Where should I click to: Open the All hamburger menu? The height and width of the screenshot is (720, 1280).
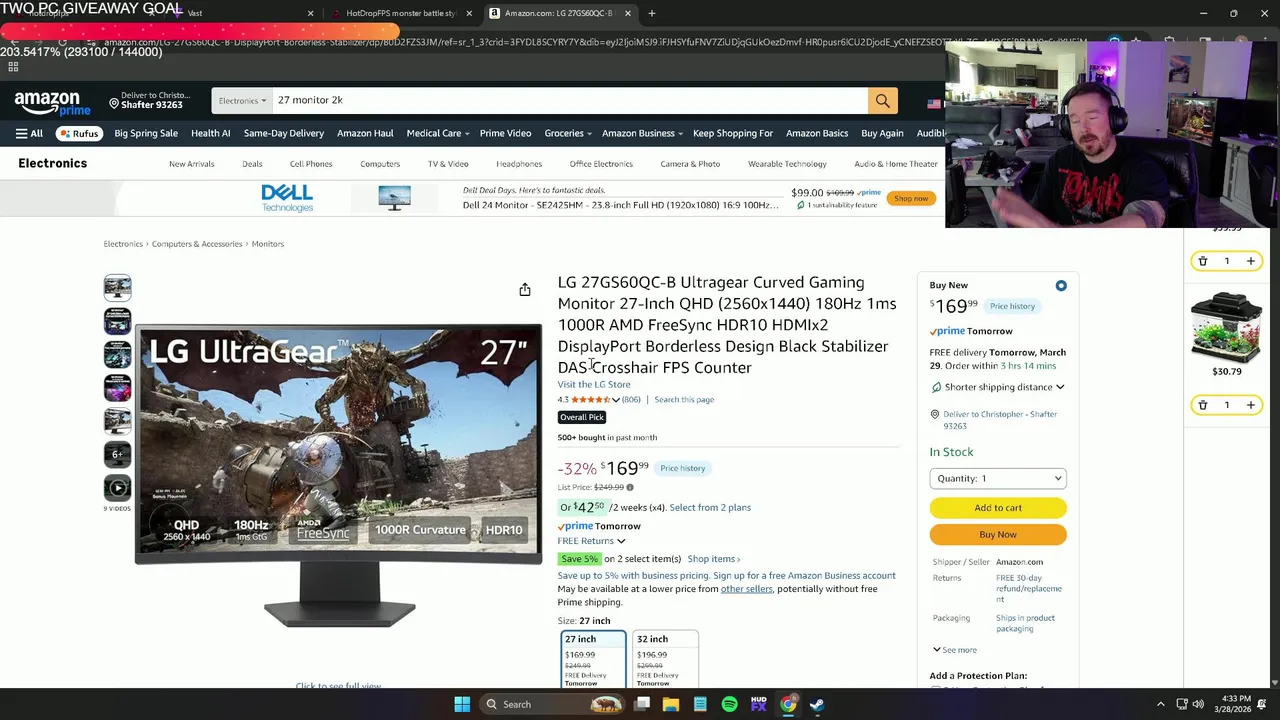pyautogui.click(x=29, y=133)
